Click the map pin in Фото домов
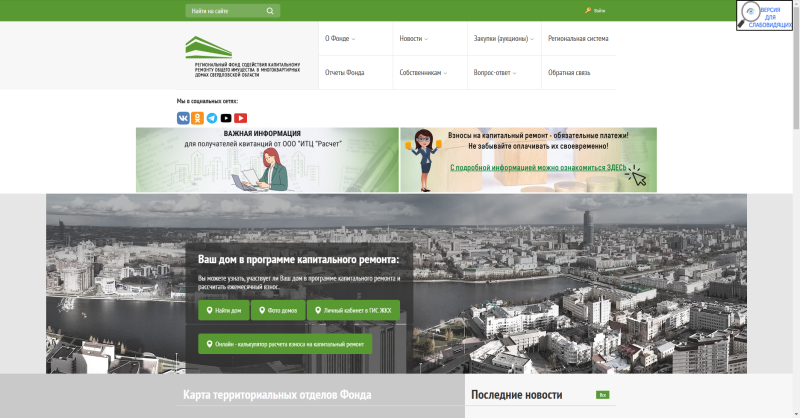The width and height of the screenshot is (800, 418). [262, 310]
